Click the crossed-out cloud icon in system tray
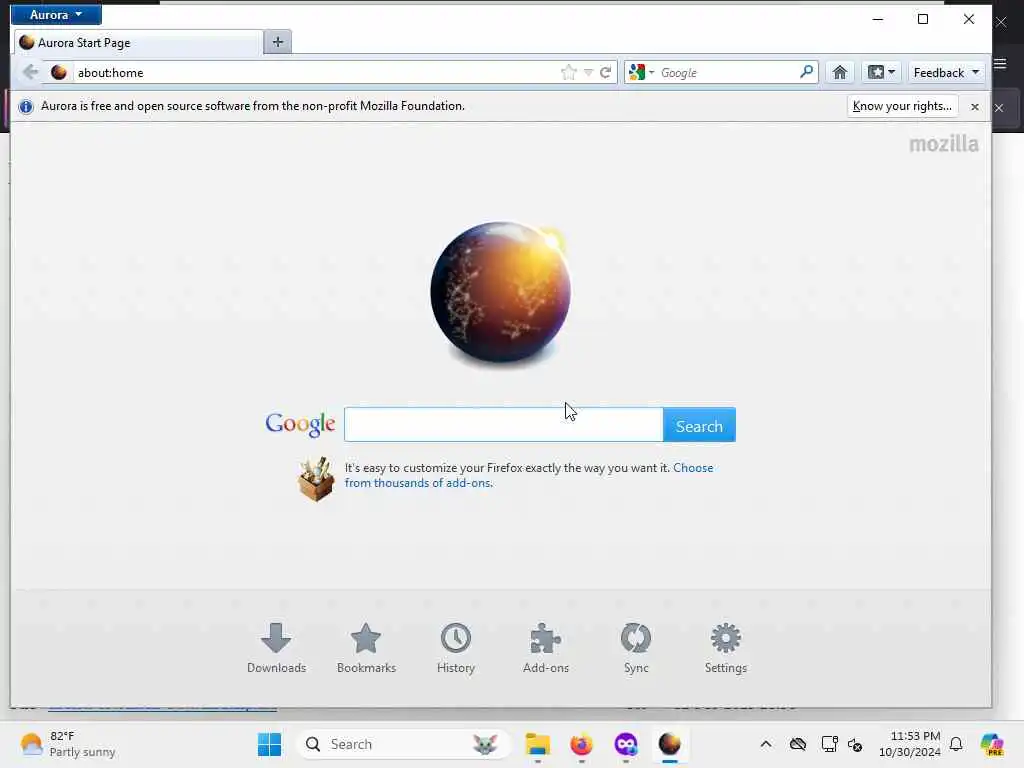Viewport: 1024px width, 768px height. click(x=797, y=744)
